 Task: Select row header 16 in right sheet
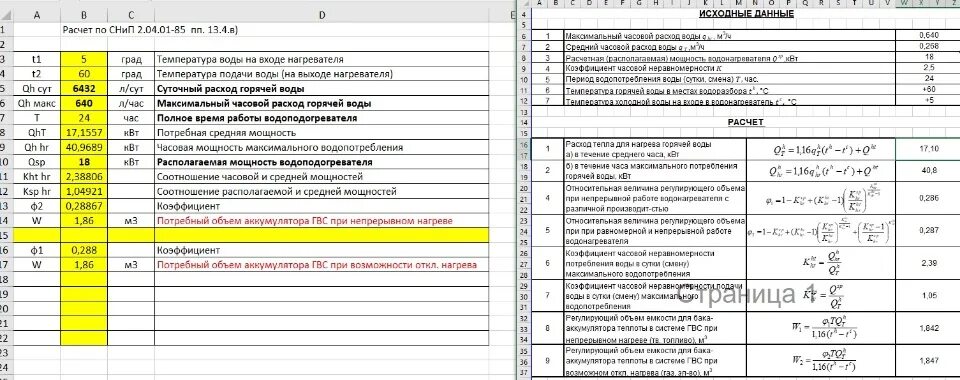[523, 144]
